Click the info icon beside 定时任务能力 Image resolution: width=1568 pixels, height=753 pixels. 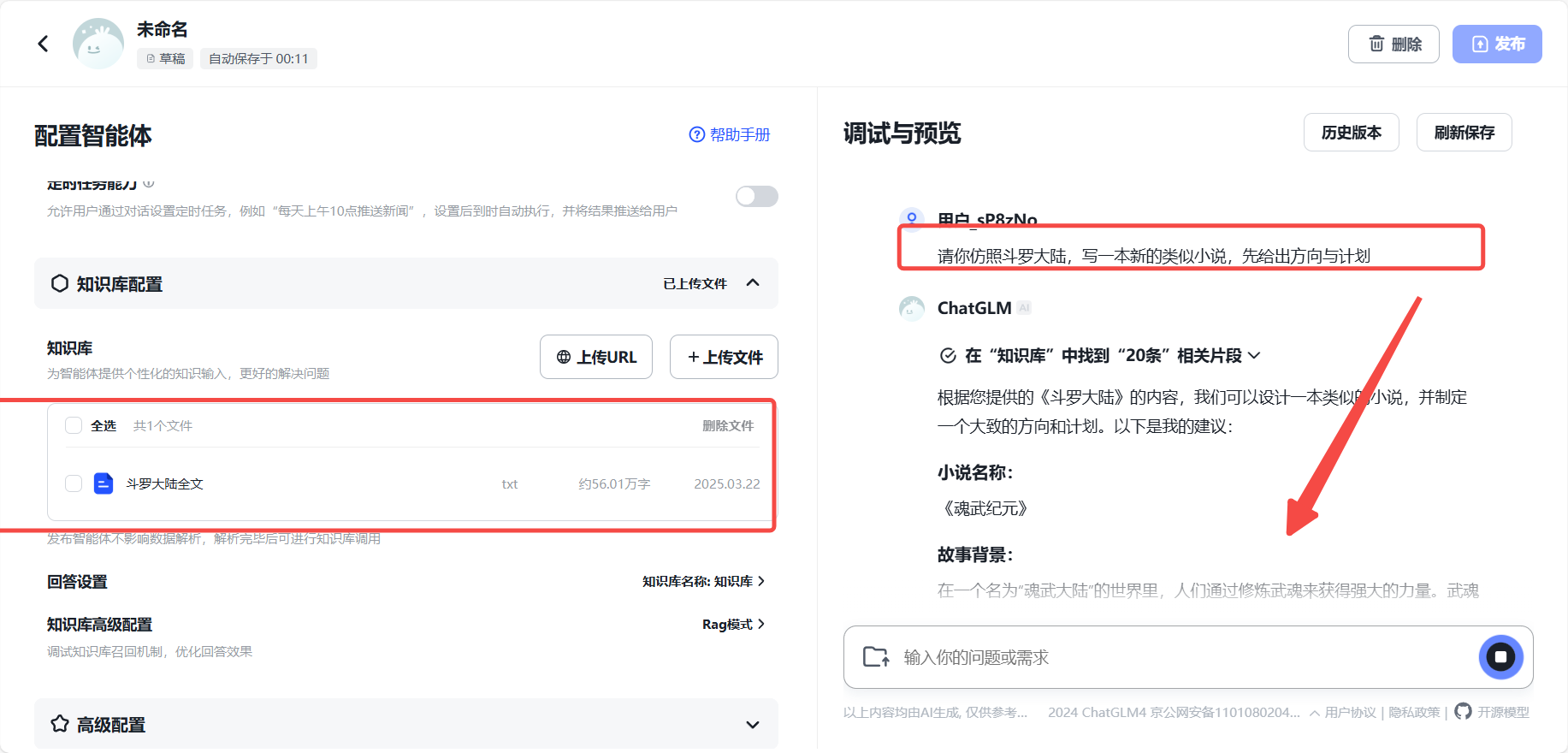pyautogui.click(x=149, y=183)
